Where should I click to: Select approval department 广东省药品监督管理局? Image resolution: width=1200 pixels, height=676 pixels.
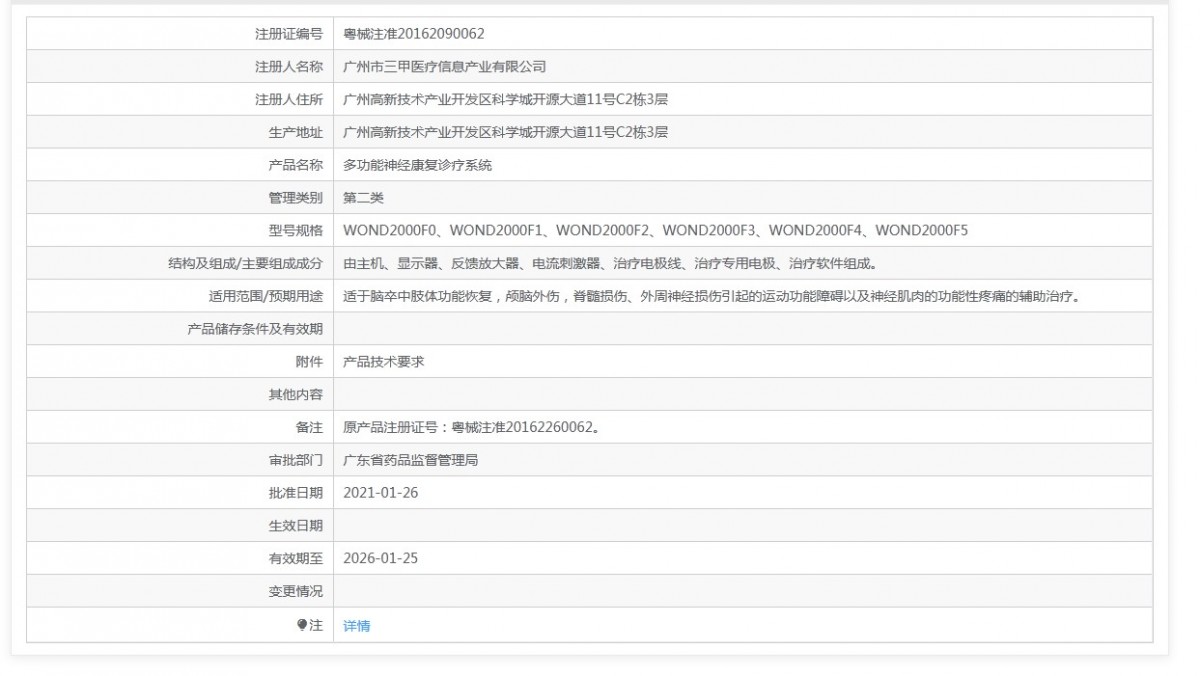pyautogui.click(x=410, y=461)
